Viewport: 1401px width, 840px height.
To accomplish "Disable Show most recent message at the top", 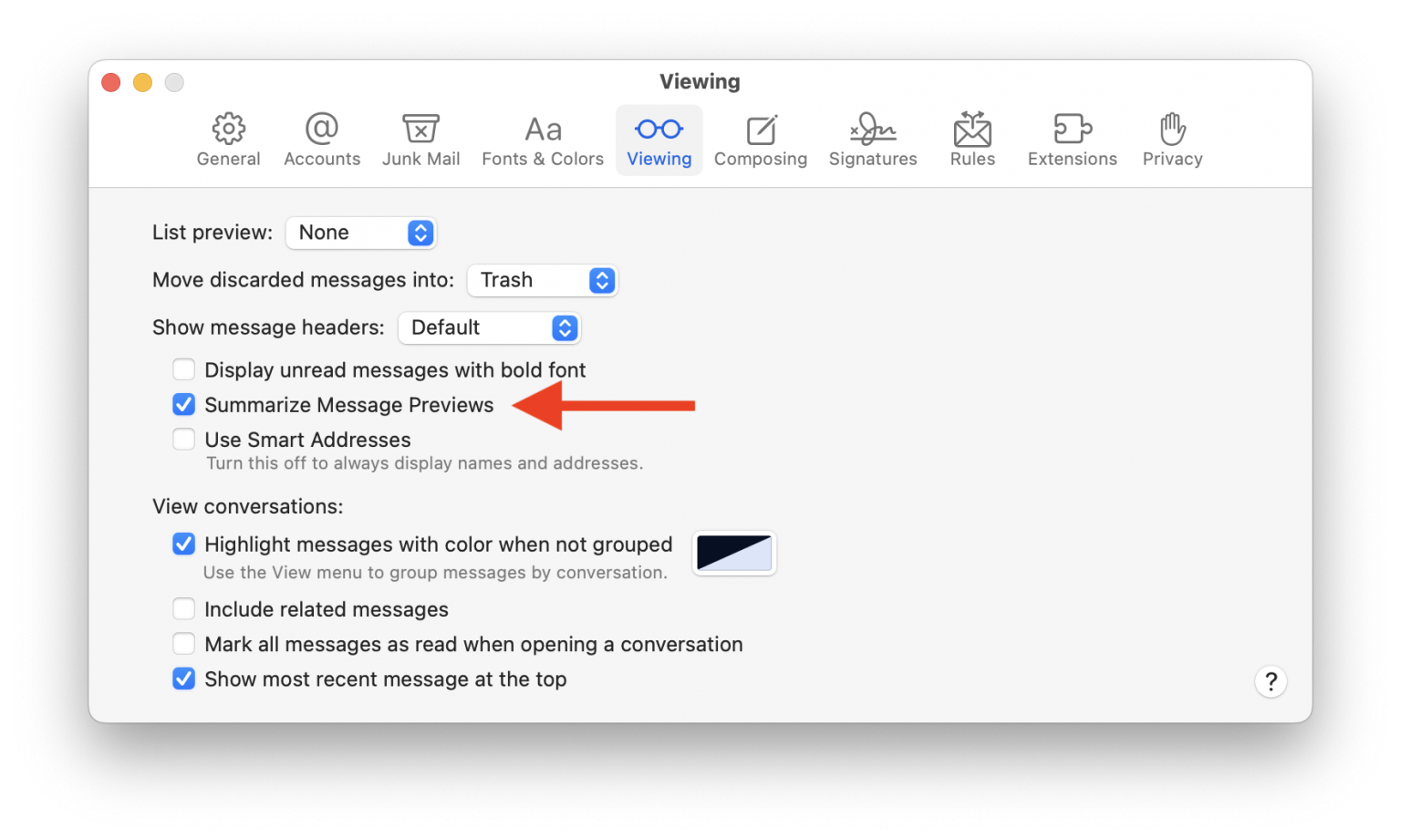I will (183, 679).
